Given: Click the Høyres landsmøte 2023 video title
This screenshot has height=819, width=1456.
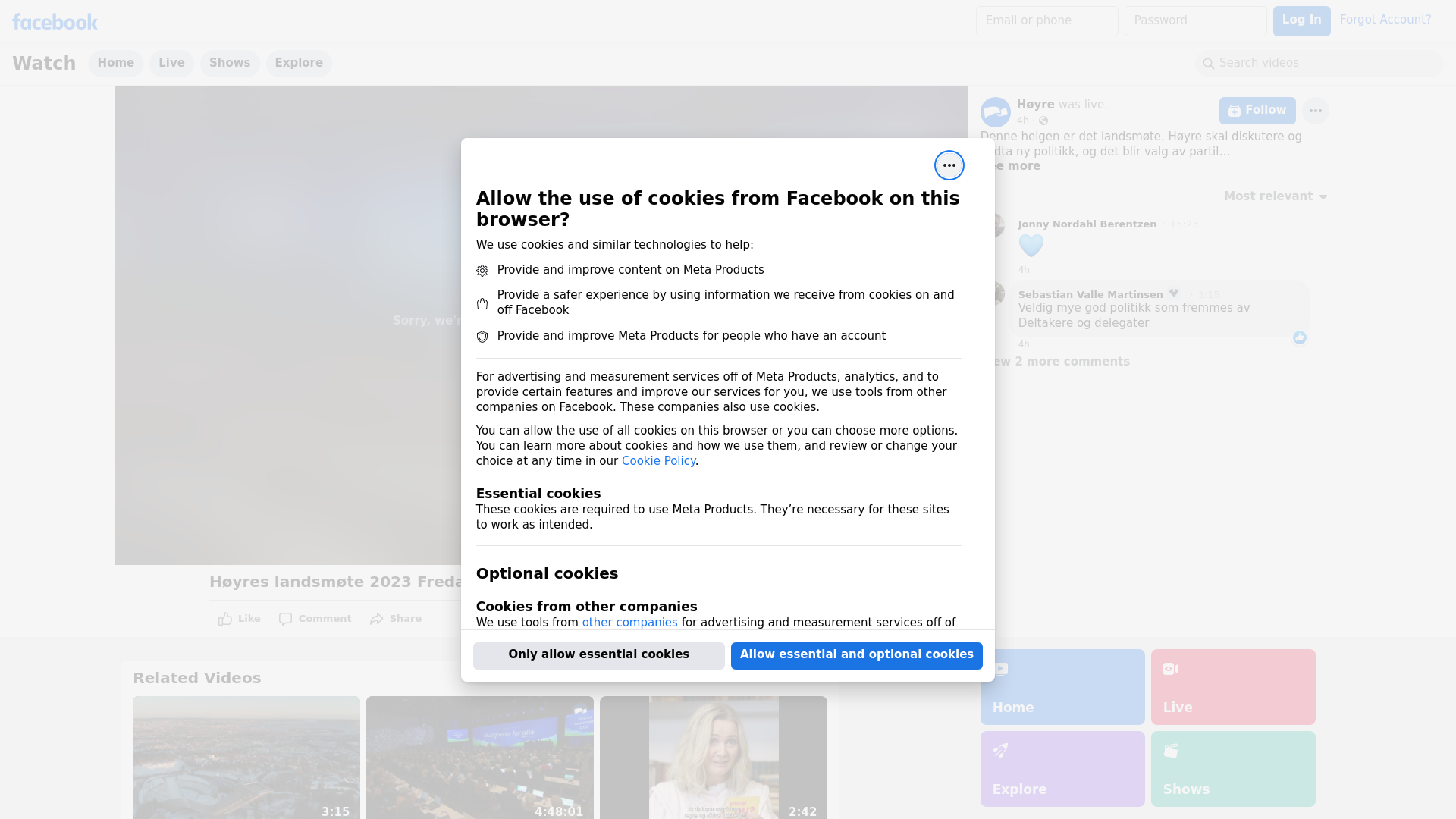Looking at the screenshot, I should (x=335, y=582).
